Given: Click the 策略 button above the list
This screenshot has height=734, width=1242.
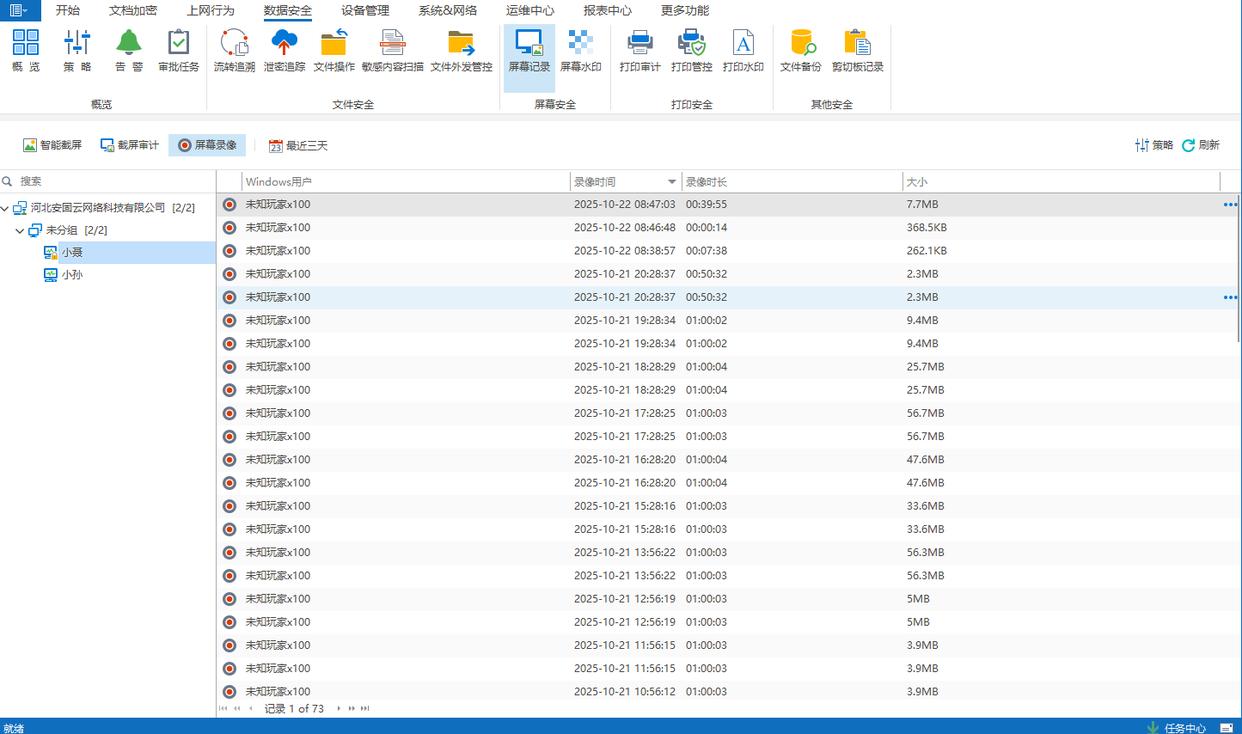Looking at the screenshot, I should click(x=1154, y=145).
